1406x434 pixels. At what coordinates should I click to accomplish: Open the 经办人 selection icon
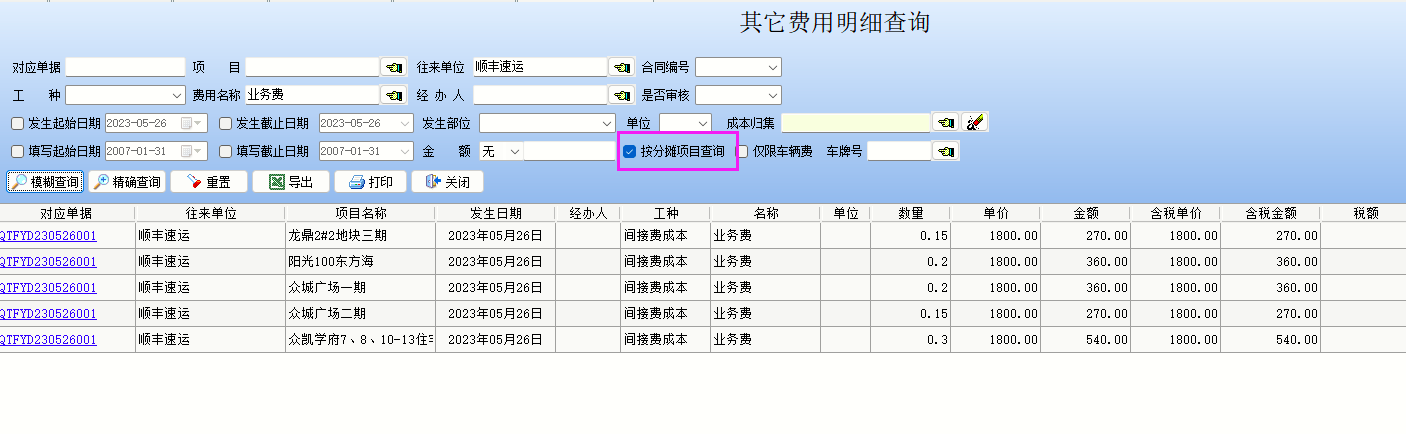click(x=622, y=95)
